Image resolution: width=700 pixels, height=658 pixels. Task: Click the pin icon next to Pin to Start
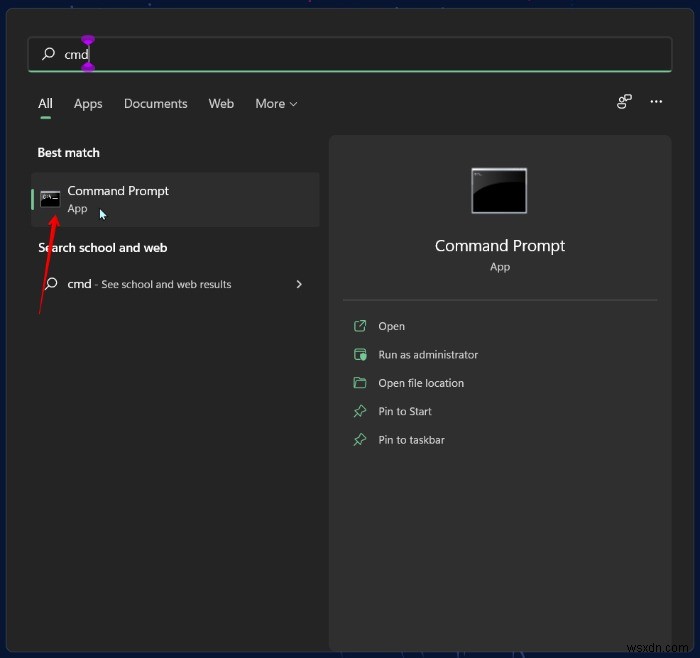click(360, 411)
